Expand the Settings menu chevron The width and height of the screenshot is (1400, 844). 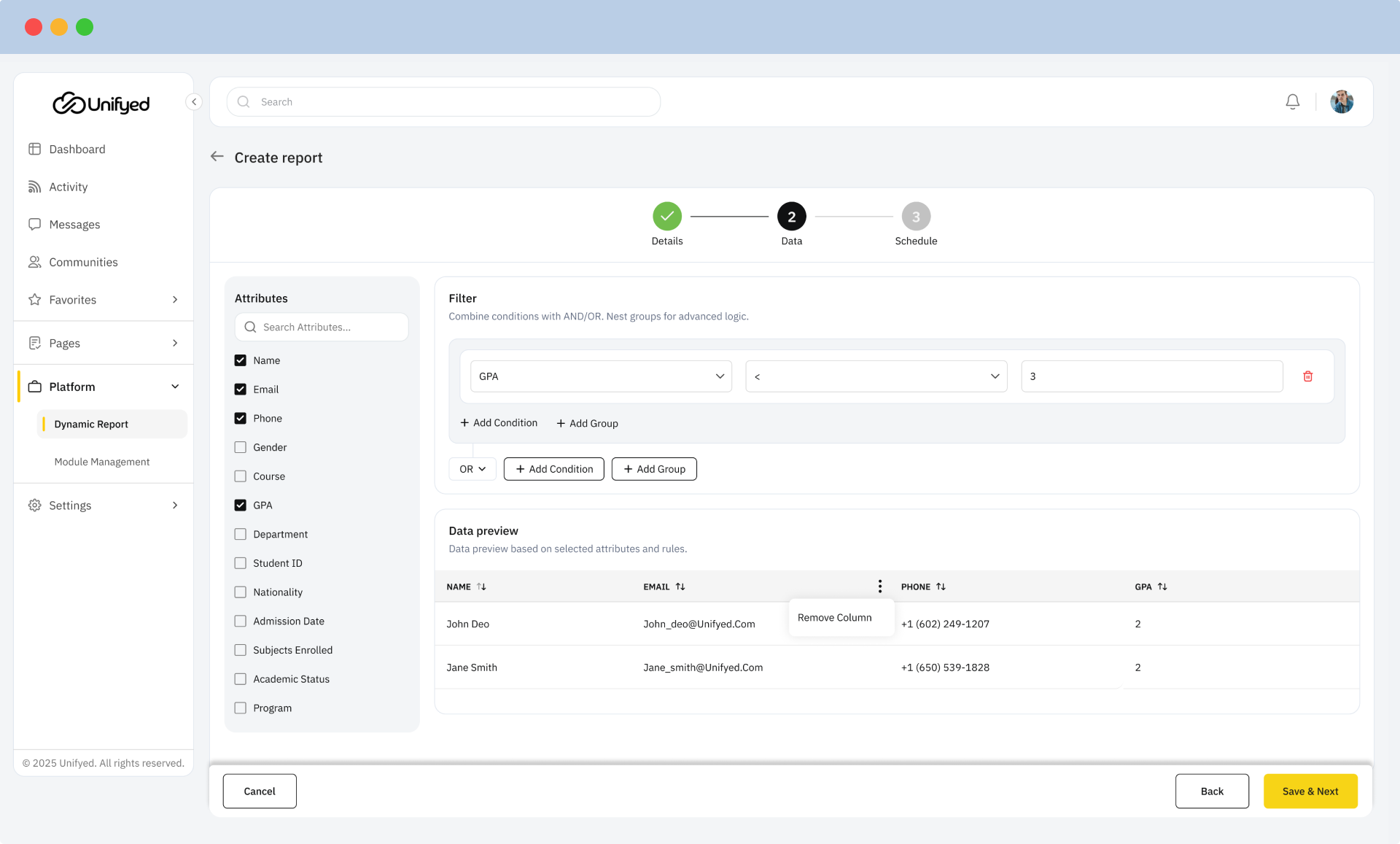[x=175, y=506]
